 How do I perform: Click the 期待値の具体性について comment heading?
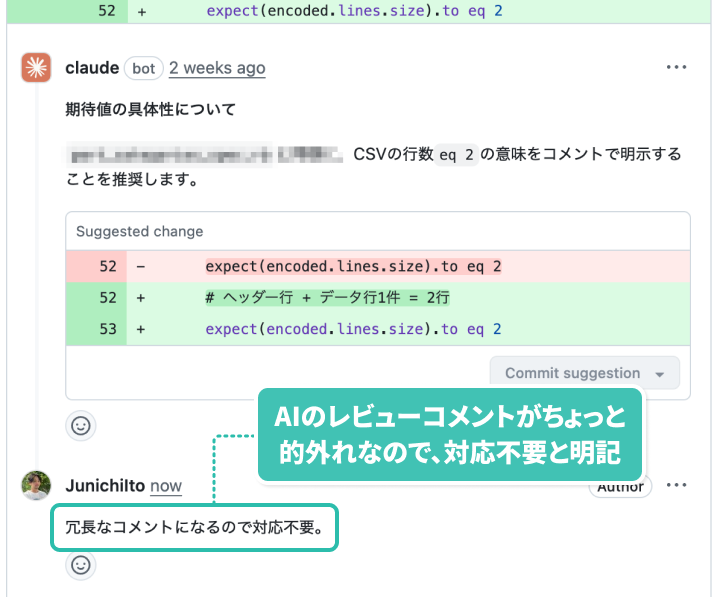150,108
